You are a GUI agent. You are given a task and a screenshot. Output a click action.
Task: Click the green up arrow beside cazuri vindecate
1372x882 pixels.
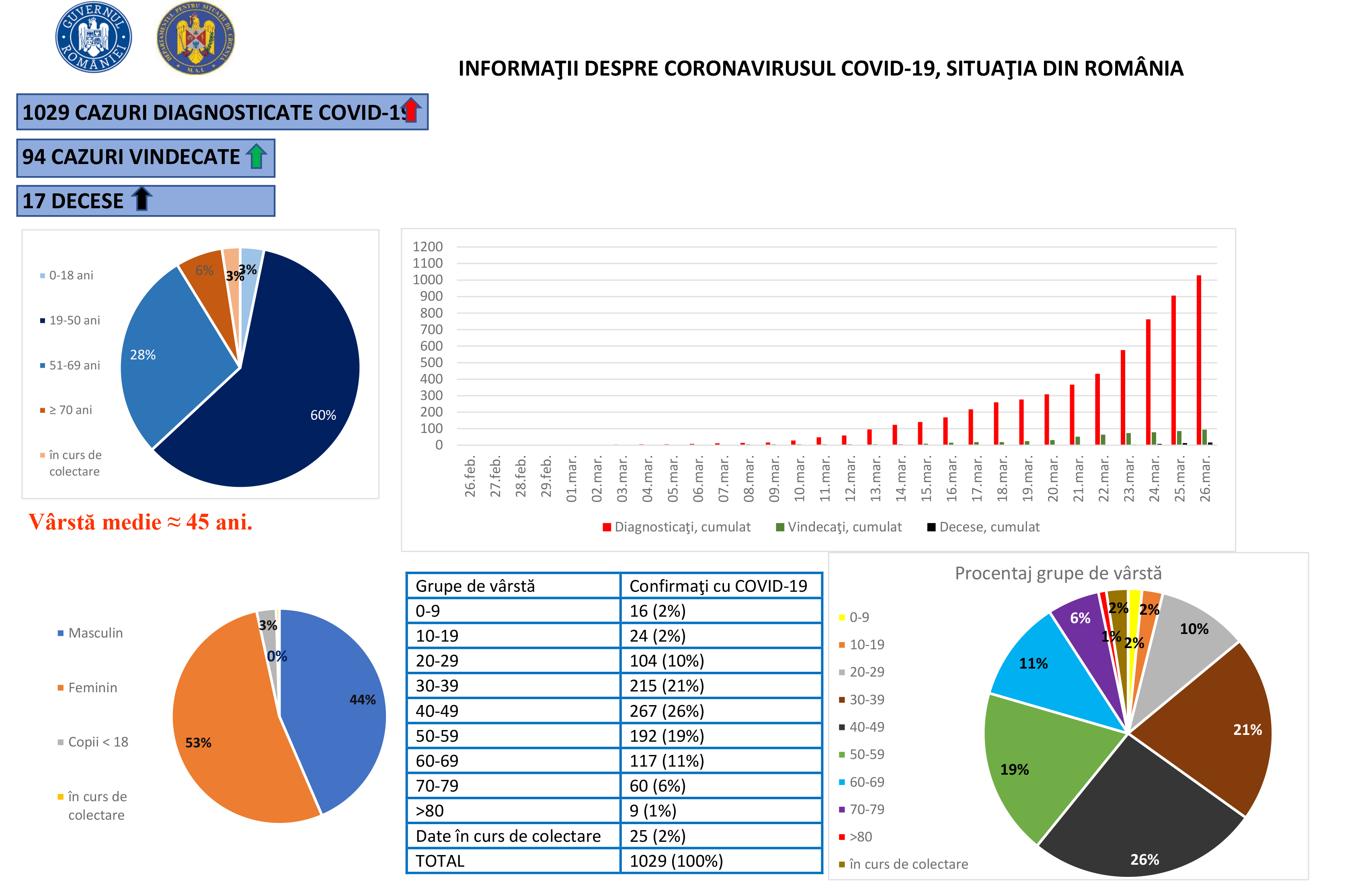256,156
